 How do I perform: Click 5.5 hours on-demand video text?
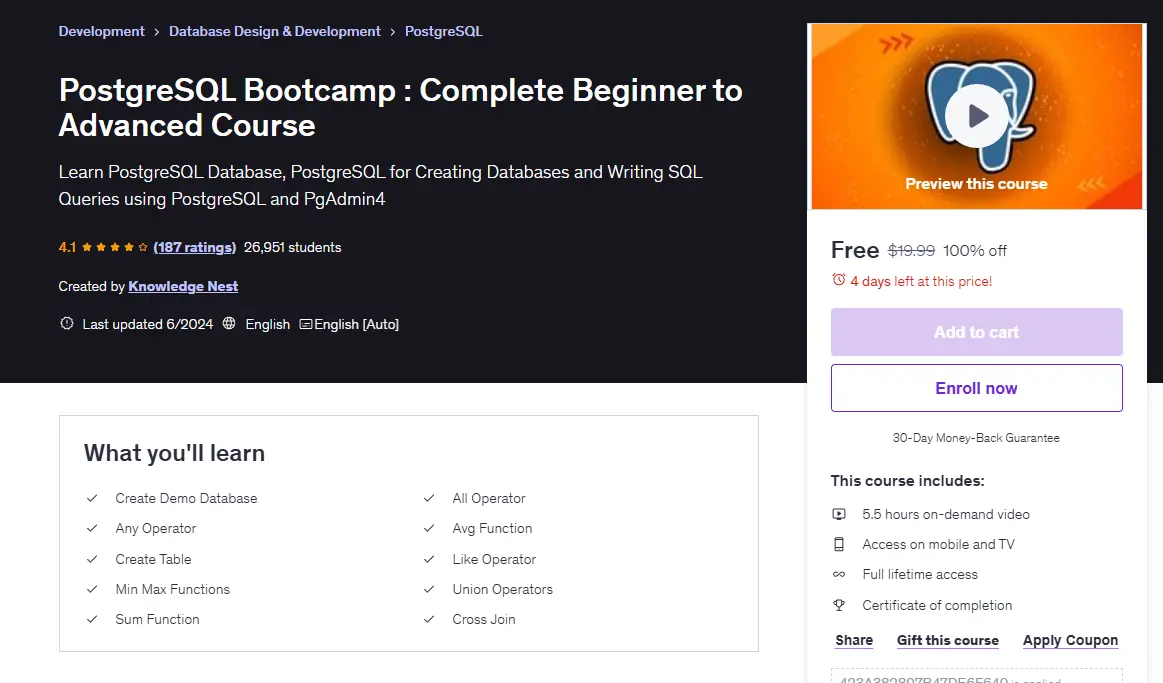[x=946, y=514]
